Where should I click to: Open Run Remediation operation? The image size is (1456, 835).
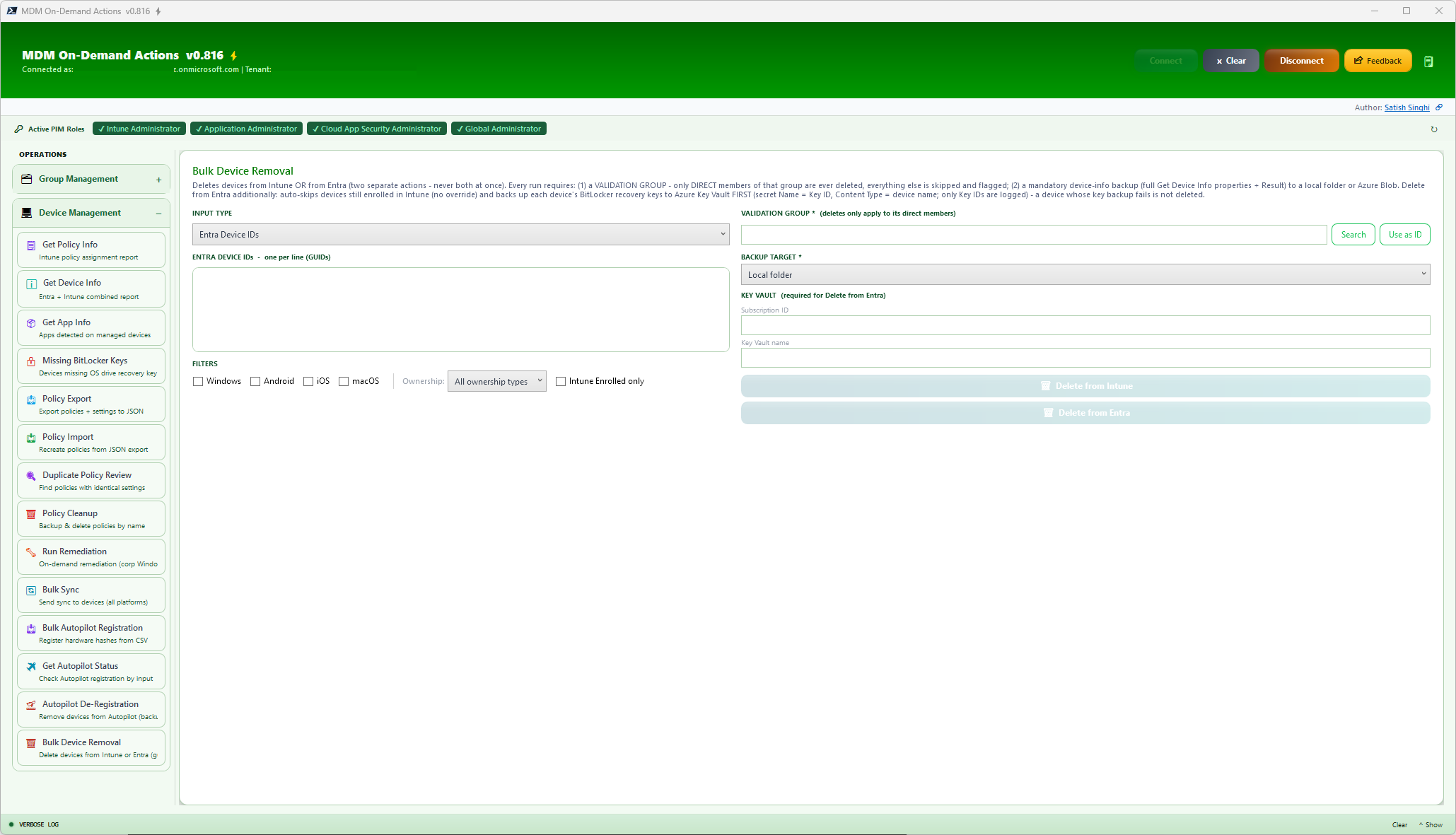click(x=91, y=557)
